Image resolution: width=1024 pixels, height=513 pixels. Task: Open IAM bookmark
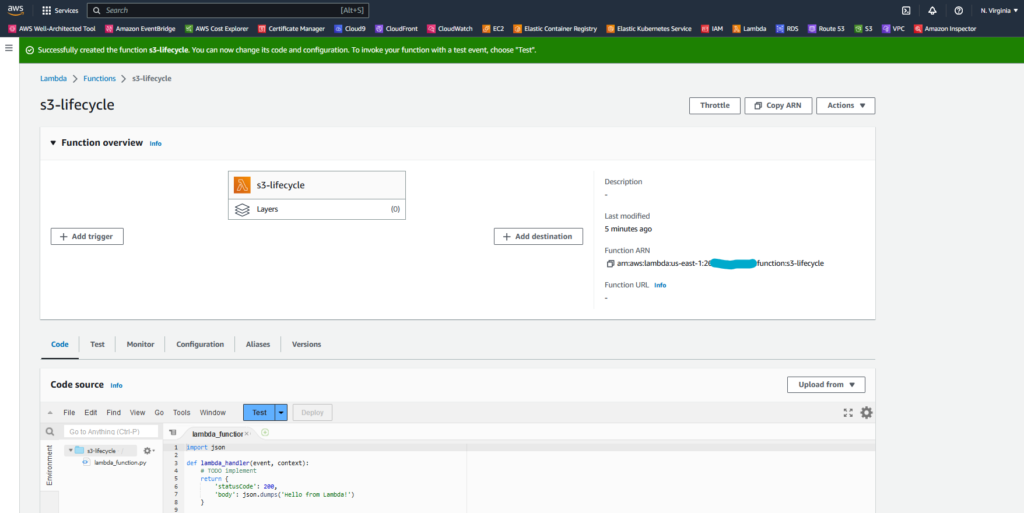pos(712,29)
